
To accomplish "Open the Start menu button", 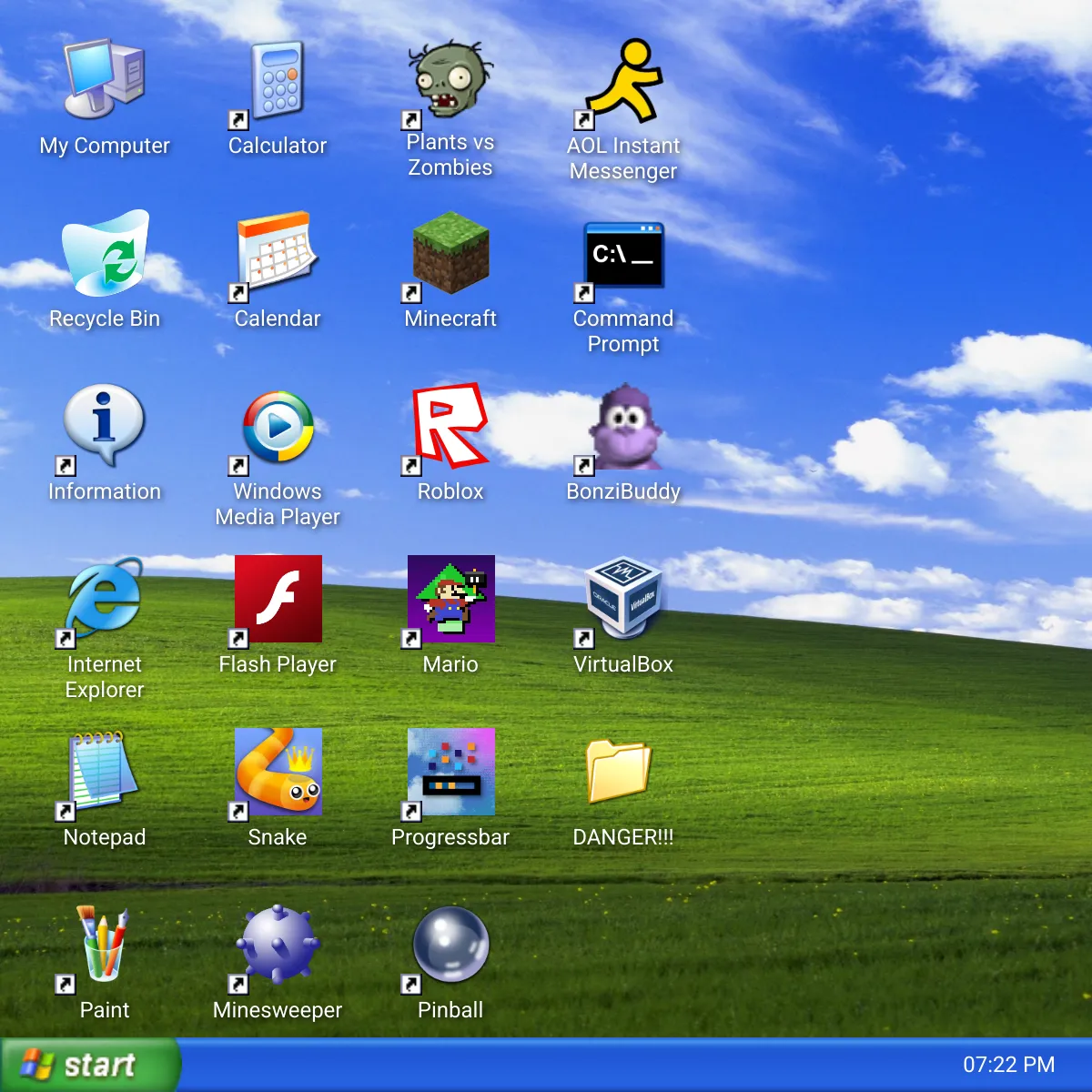I will tap(90, 1065).
